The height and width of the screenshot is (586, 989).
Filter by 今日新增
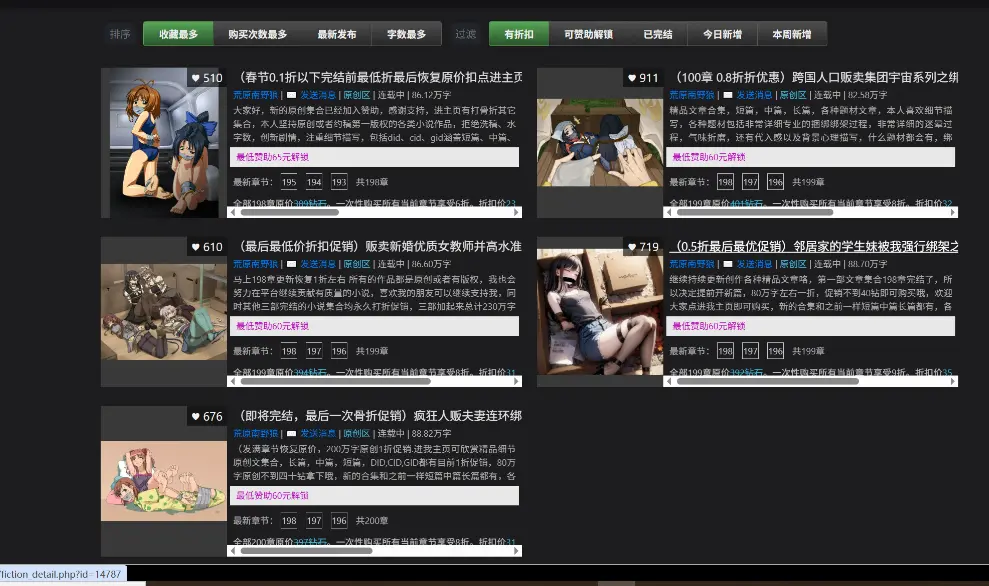(x=722, y=34)
